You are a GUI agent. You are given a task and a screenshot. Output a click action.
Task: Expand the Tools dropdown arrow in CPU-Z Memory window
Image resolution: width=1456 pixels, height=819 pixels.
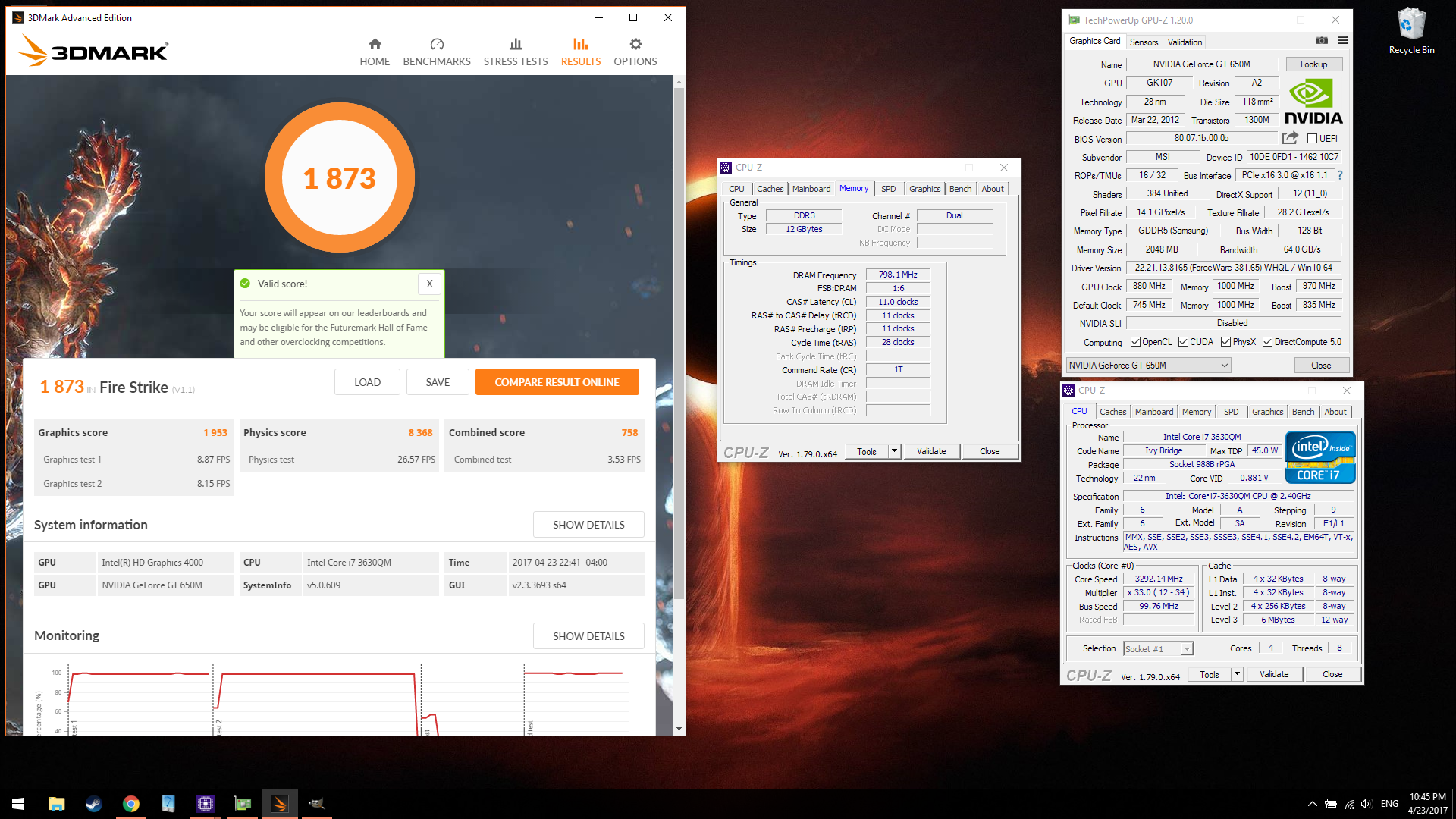[x=894, y=451]
